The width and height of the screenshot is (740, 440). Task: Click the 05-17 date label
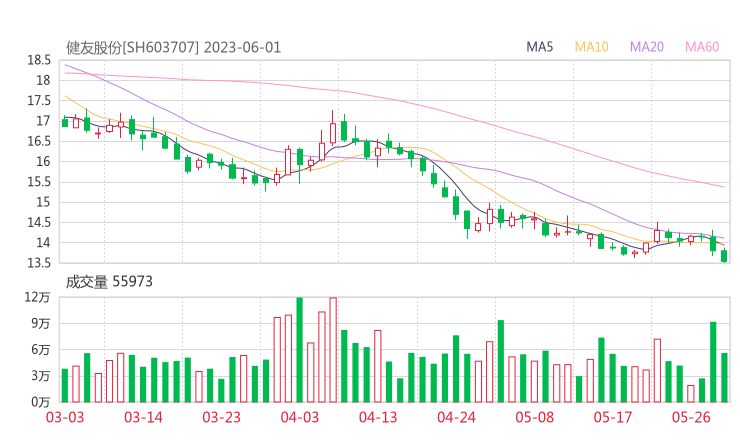pos(613,417)
